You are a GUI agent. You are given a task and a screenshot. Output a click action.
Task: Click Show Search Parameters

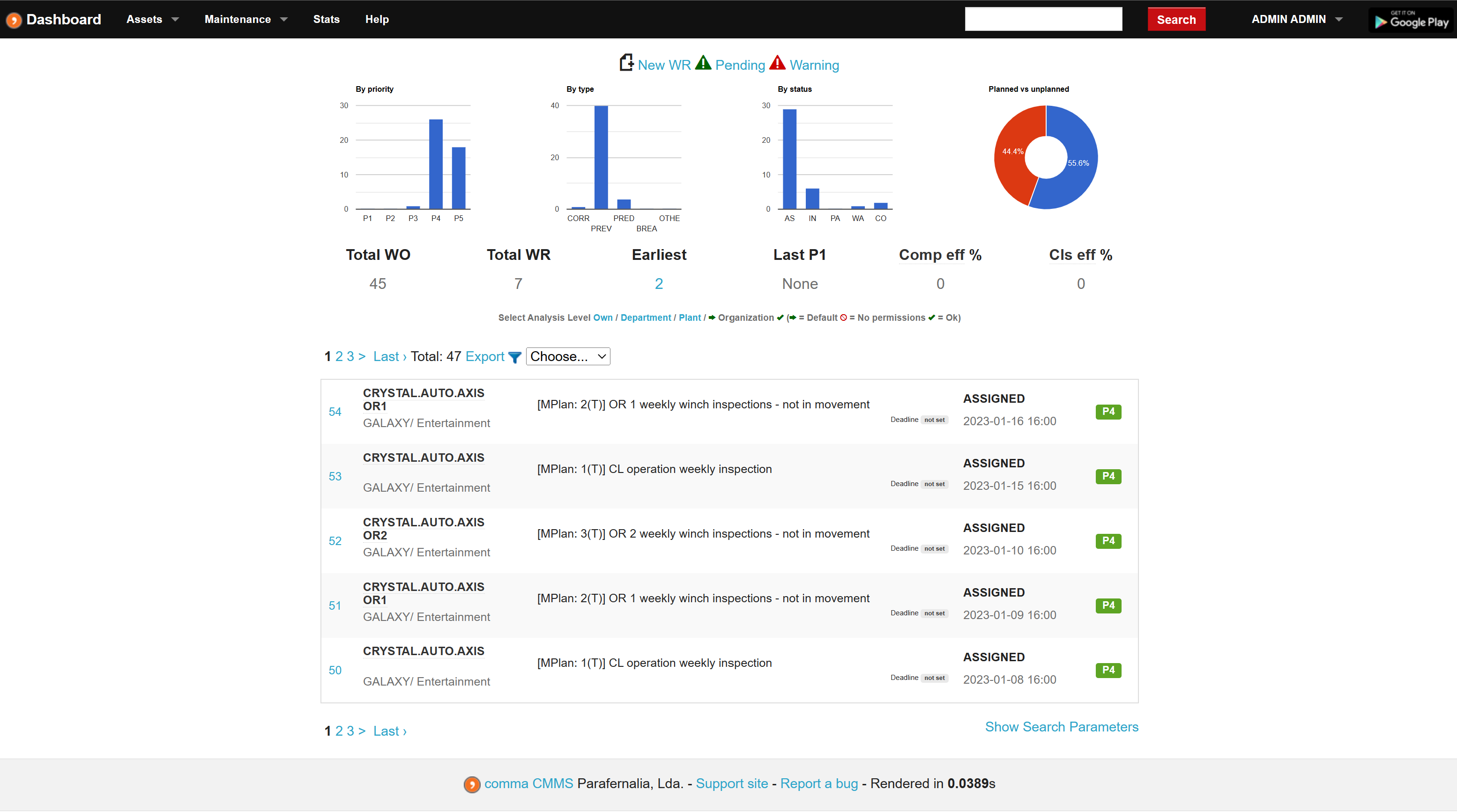(1062, 727)
